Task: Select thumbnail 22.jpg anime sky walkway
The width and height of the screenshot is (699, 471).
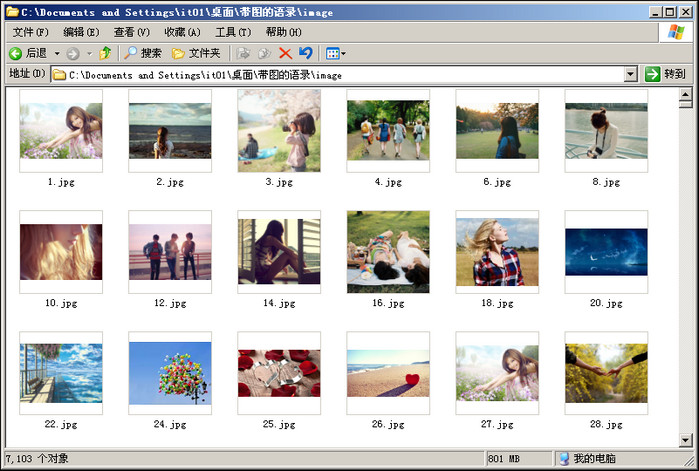Action: point(61,373)
